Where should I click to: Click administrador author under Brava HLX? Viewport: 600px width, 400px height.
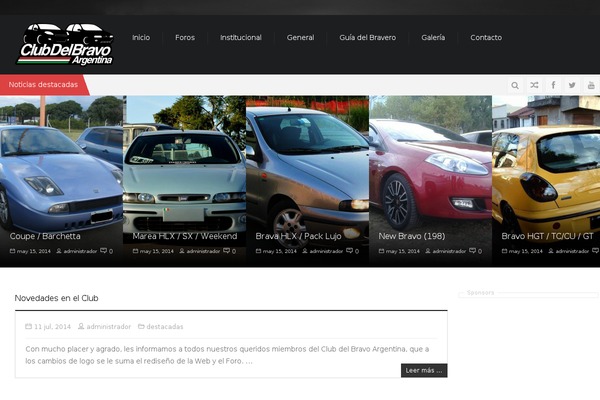(326, 251)
